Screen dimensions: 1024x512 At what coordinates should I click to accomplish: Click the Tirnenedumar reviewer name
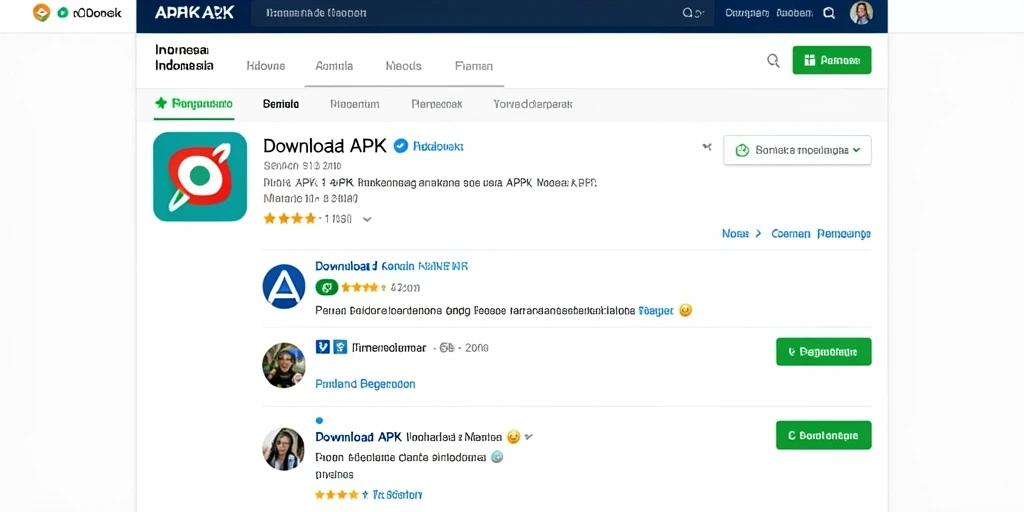[x=389, y=348]
